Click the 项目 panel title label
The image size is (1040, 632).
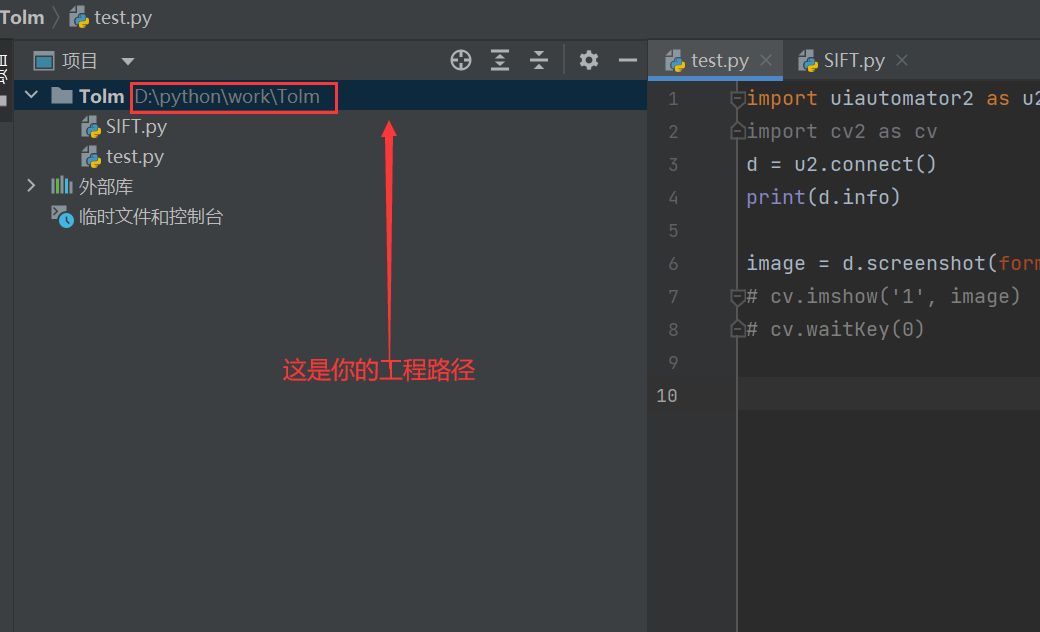click(x=80, y=61)
